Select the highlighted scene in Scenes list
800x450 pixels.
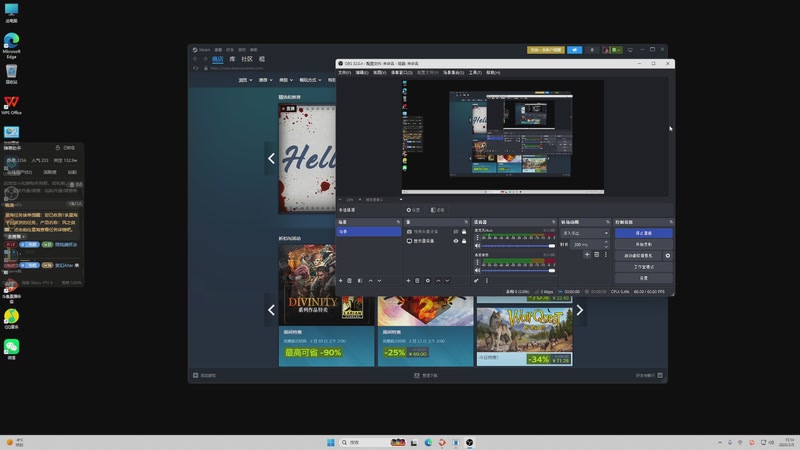369,232
